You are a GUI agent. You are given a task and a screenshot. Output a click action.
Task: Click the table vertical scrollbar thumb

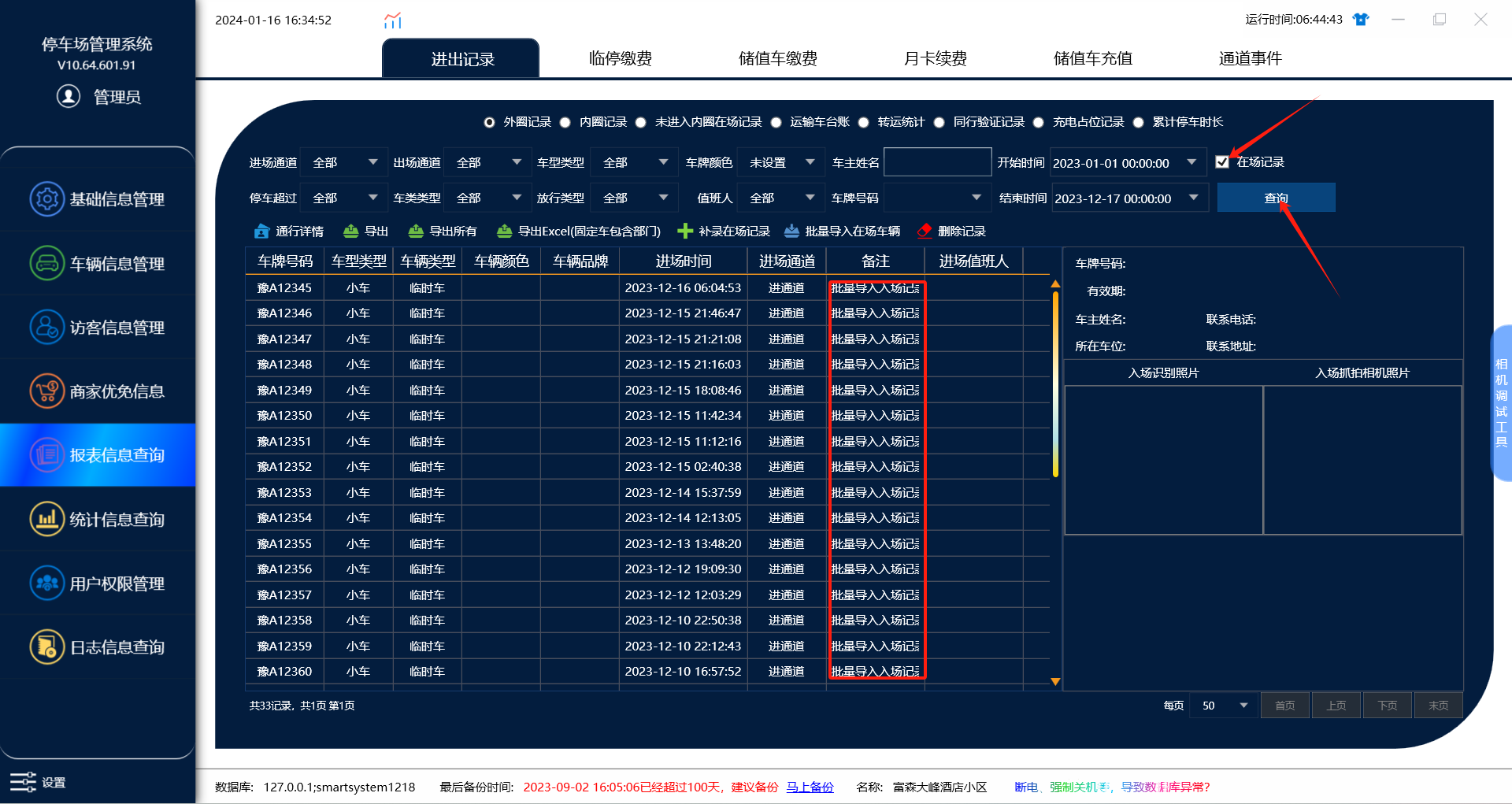coord(1055,383)
